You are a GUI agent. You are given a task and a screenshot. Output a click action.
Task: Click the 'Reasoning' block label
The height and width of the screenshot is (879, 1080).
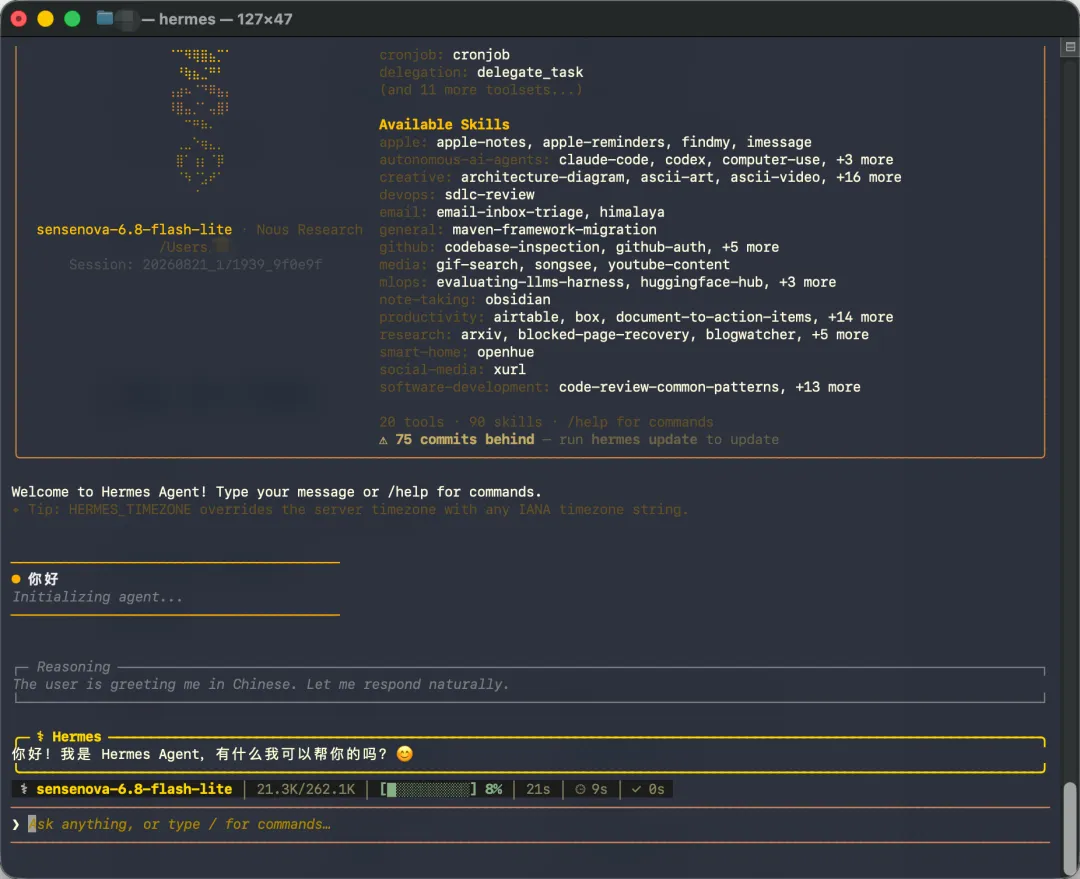pyautogui.click(x=73, y=667)
